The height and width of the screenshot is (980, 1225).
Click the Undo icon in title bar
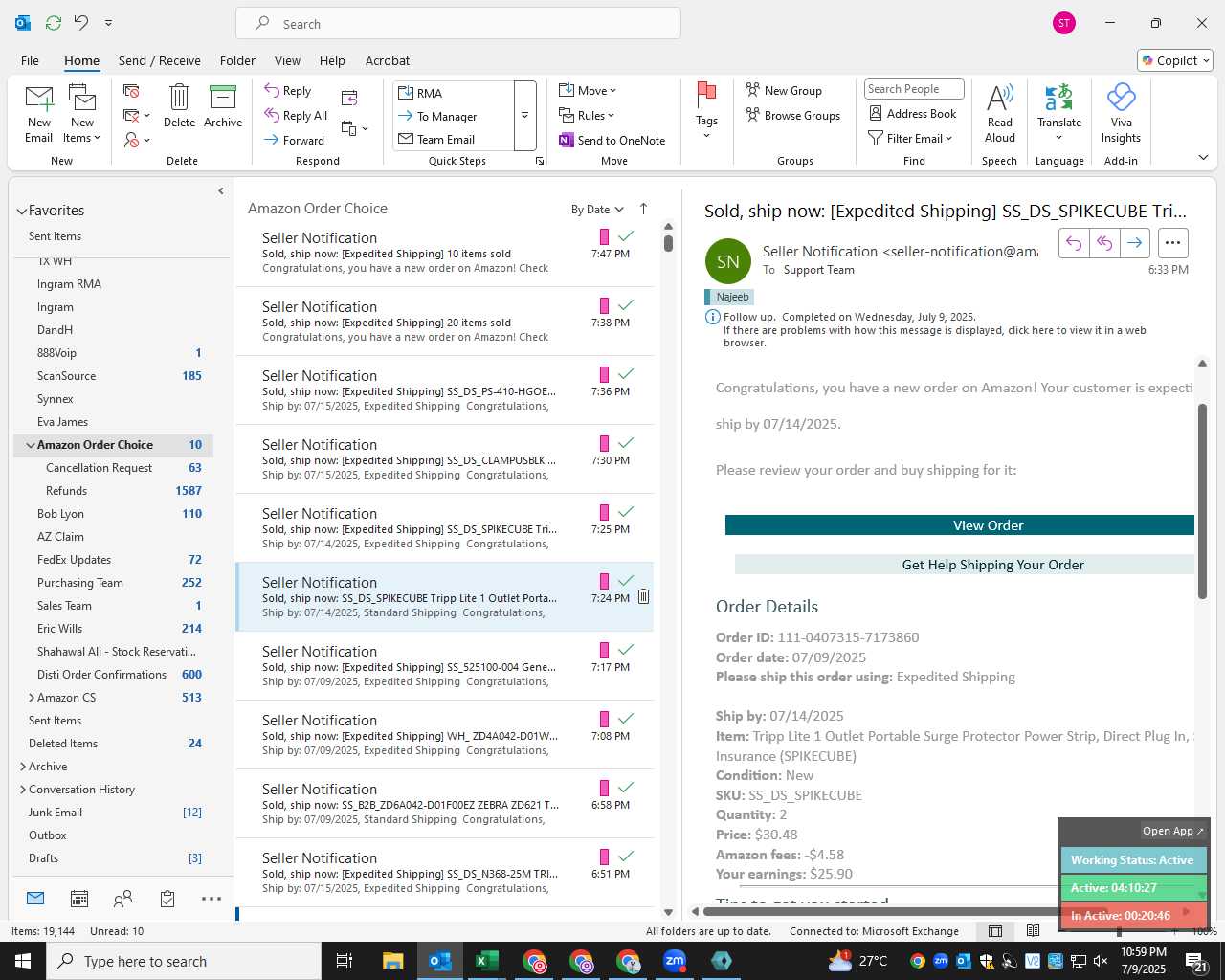coord(81,22)
